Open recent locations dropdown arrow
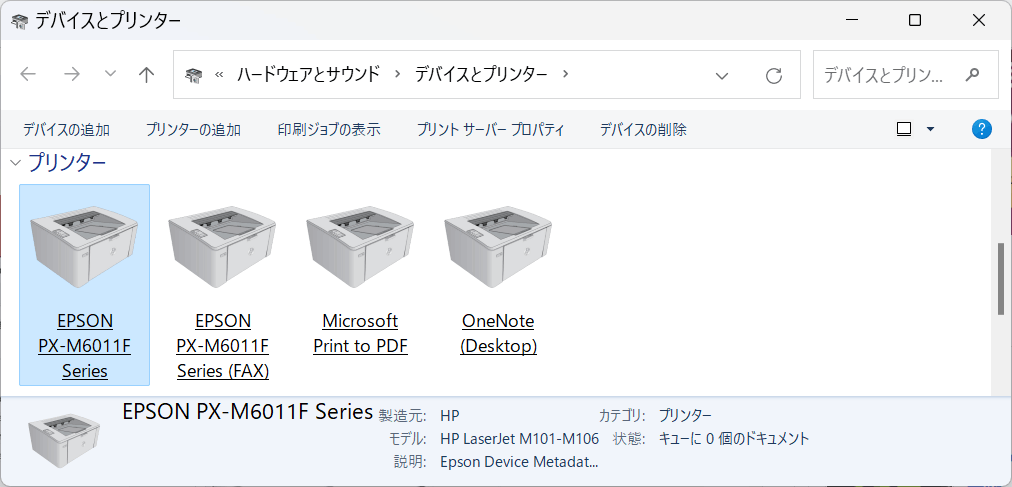This screenshot has height=487, width=1012. 110,75
